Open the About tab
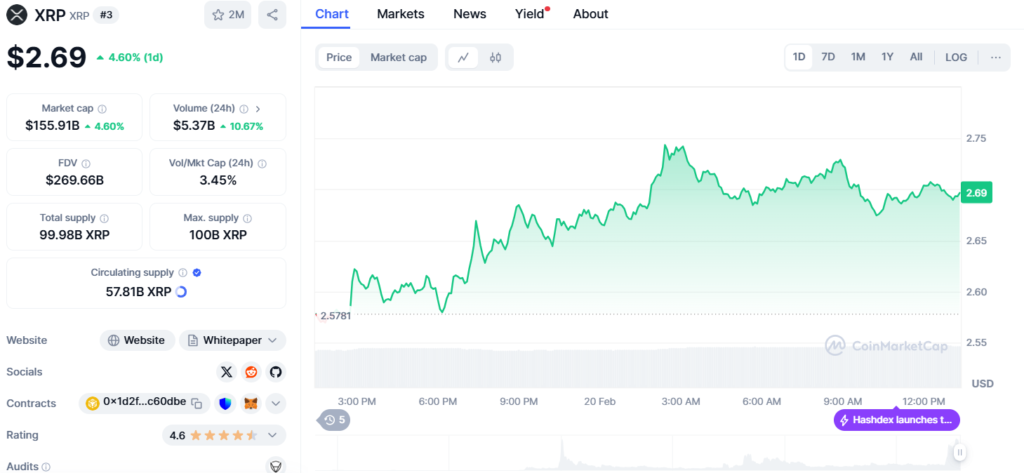 pos(590,14)
